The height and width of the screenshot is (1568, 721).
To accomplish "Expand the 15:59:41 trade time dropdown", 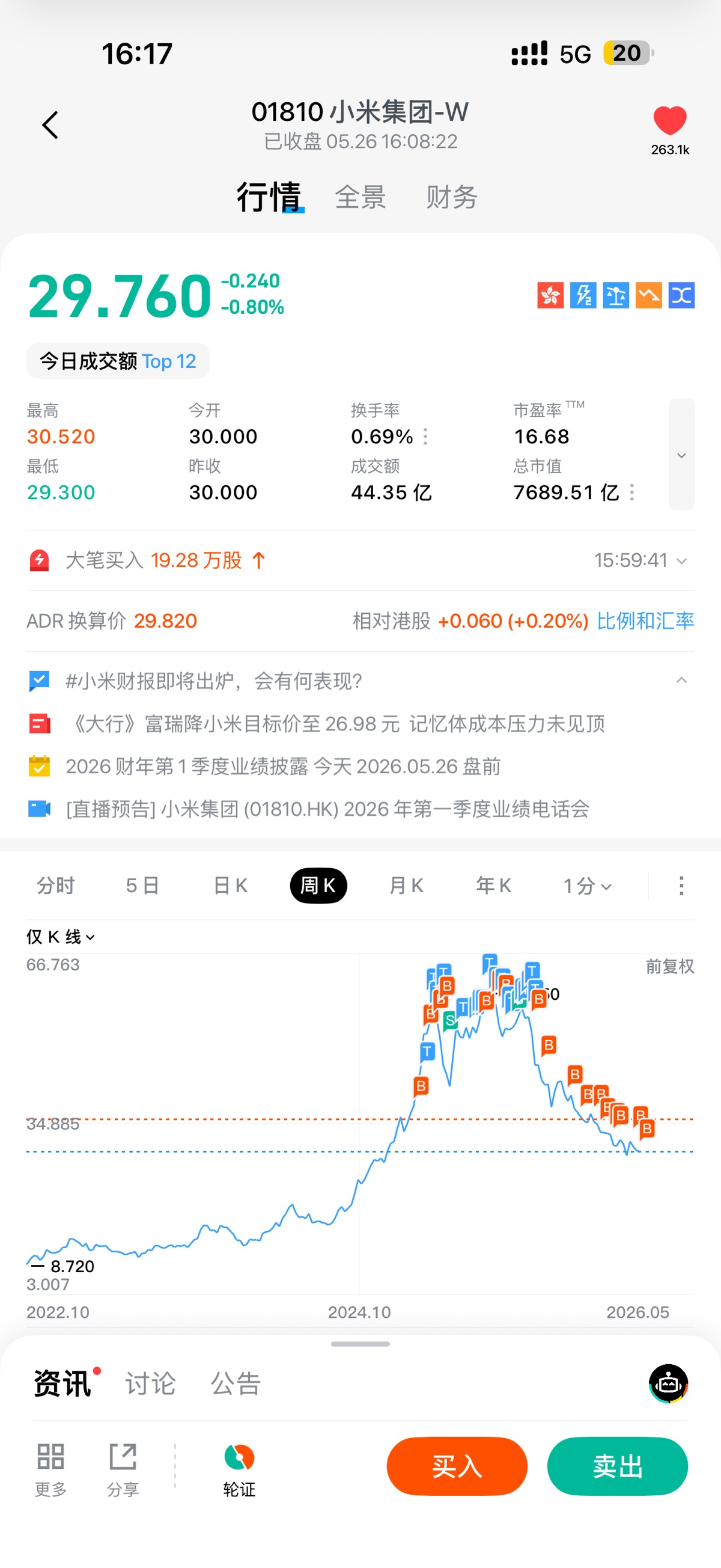I will point(682,560).
